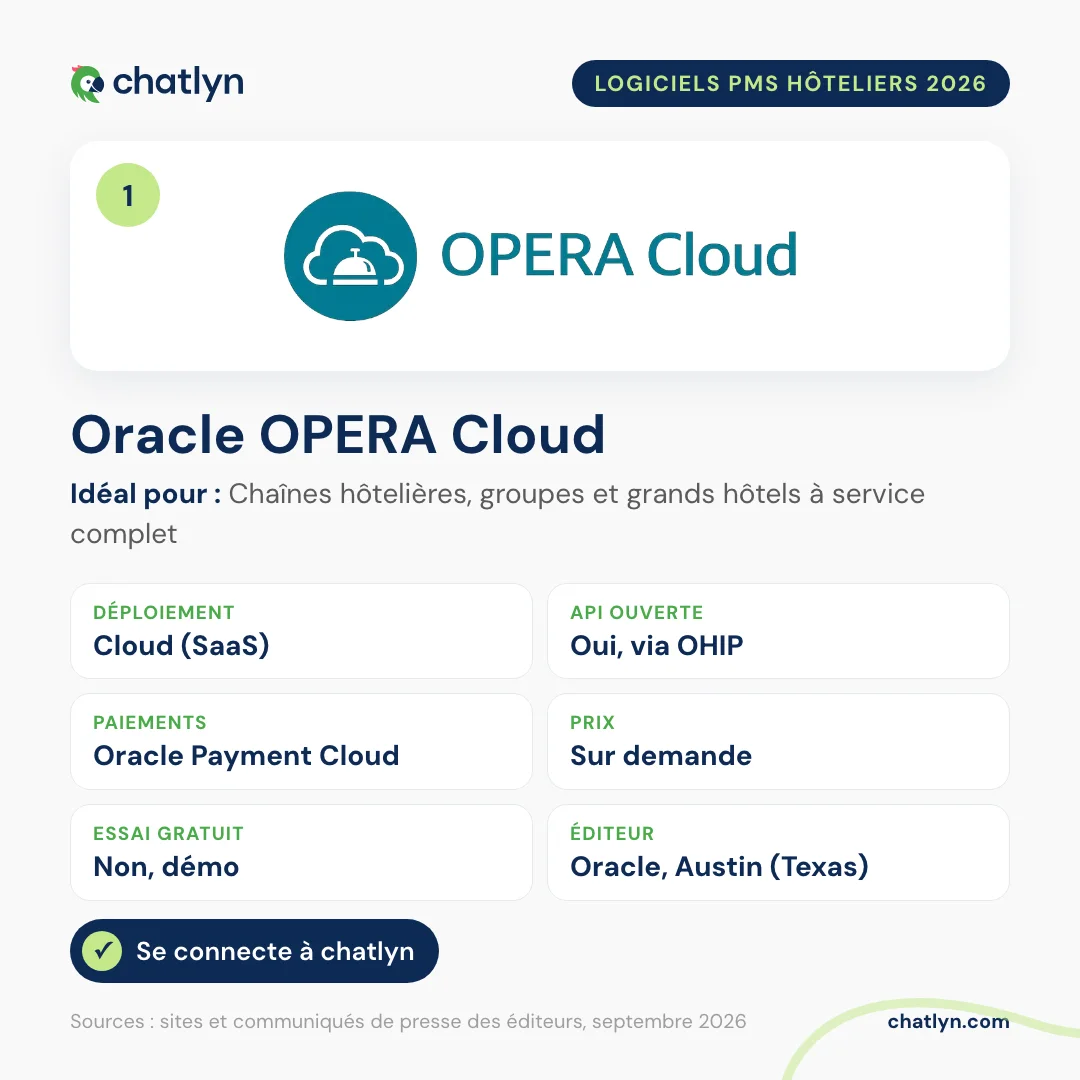Click the ESSAI GRATUIT label
The height and width of the screenshot is (1080, 1080).
coord(168,833)
